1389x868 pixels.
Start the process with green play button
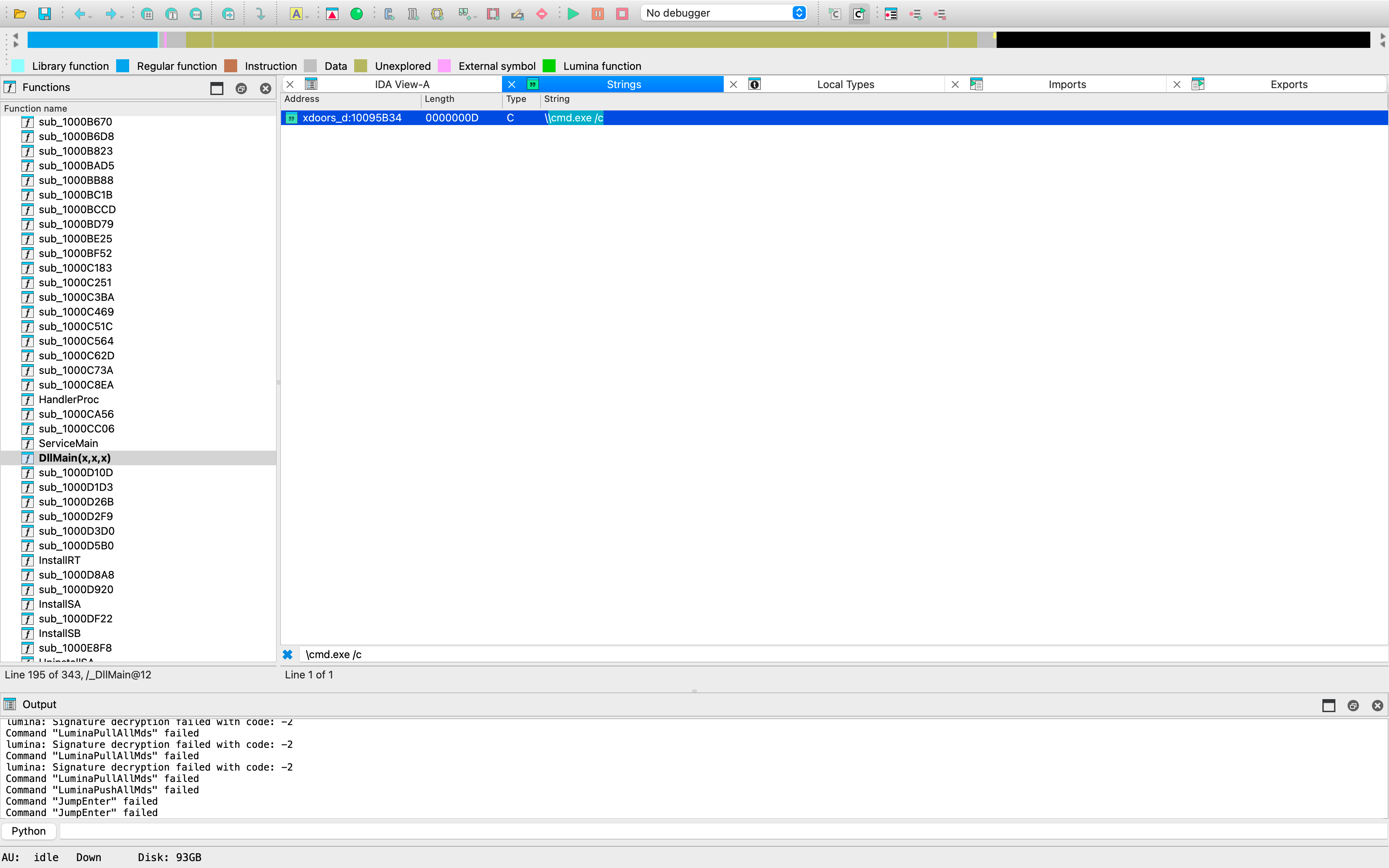pyautogui.click(x=573, y=14)
